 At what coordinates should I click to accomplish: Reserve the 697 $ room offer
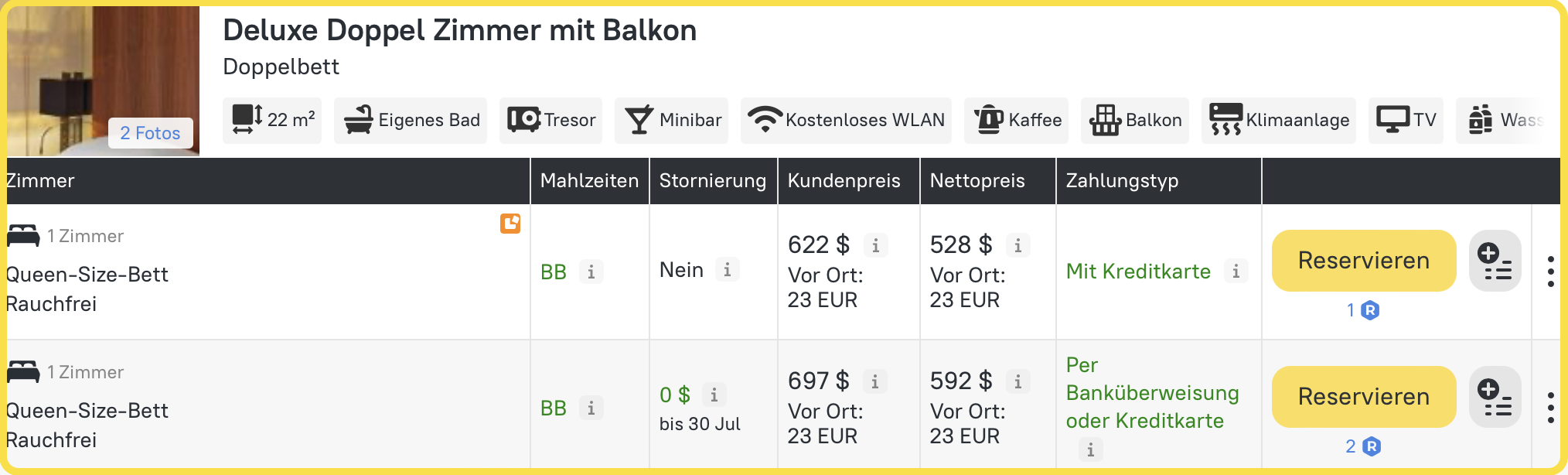pyautogui.click(x=1363, y=397)
